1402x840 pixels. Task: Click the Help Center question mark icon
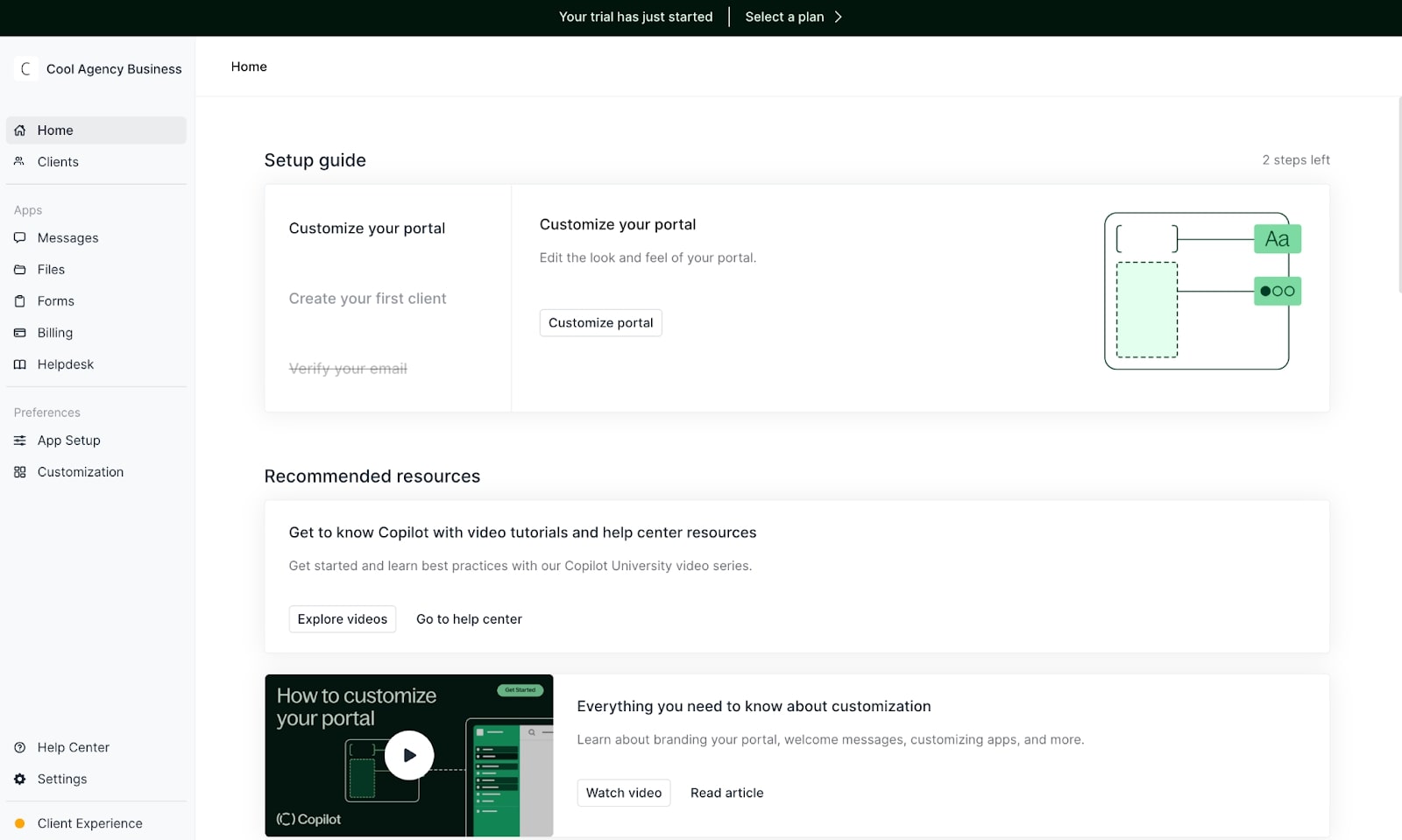tap(20, 748)
